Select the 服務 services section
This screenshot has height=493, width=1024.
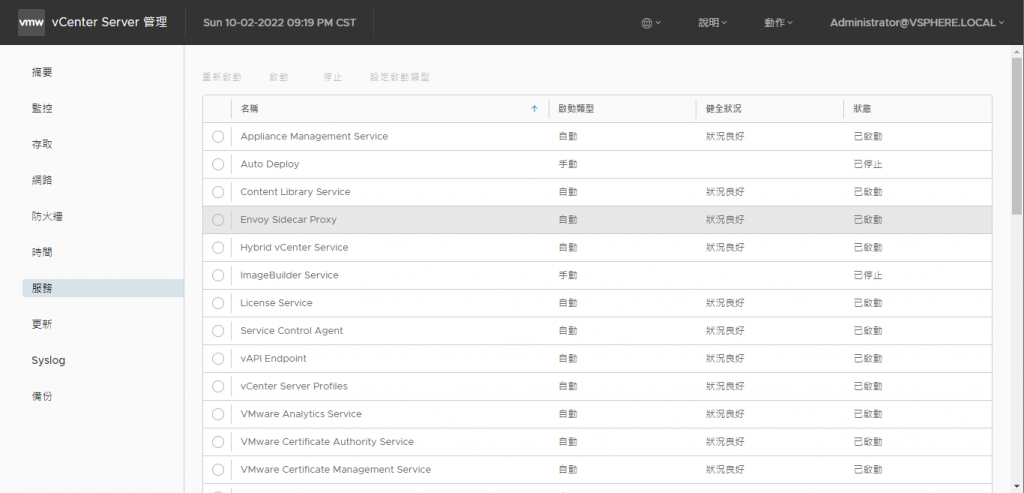pos(103,288)
